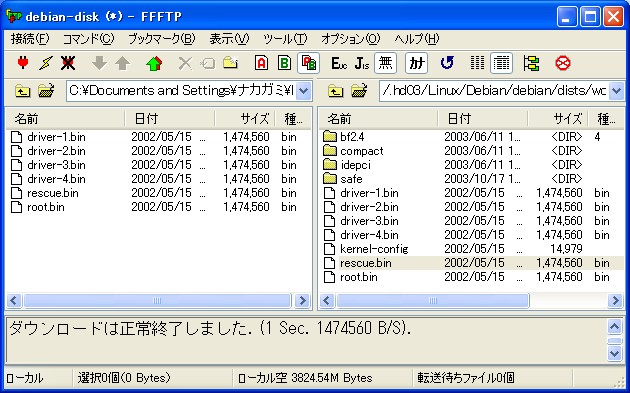Image resolution: width=630 pixels, height=393 pixels.
Task: Open the remote folder browse icon
Action: 359,91
